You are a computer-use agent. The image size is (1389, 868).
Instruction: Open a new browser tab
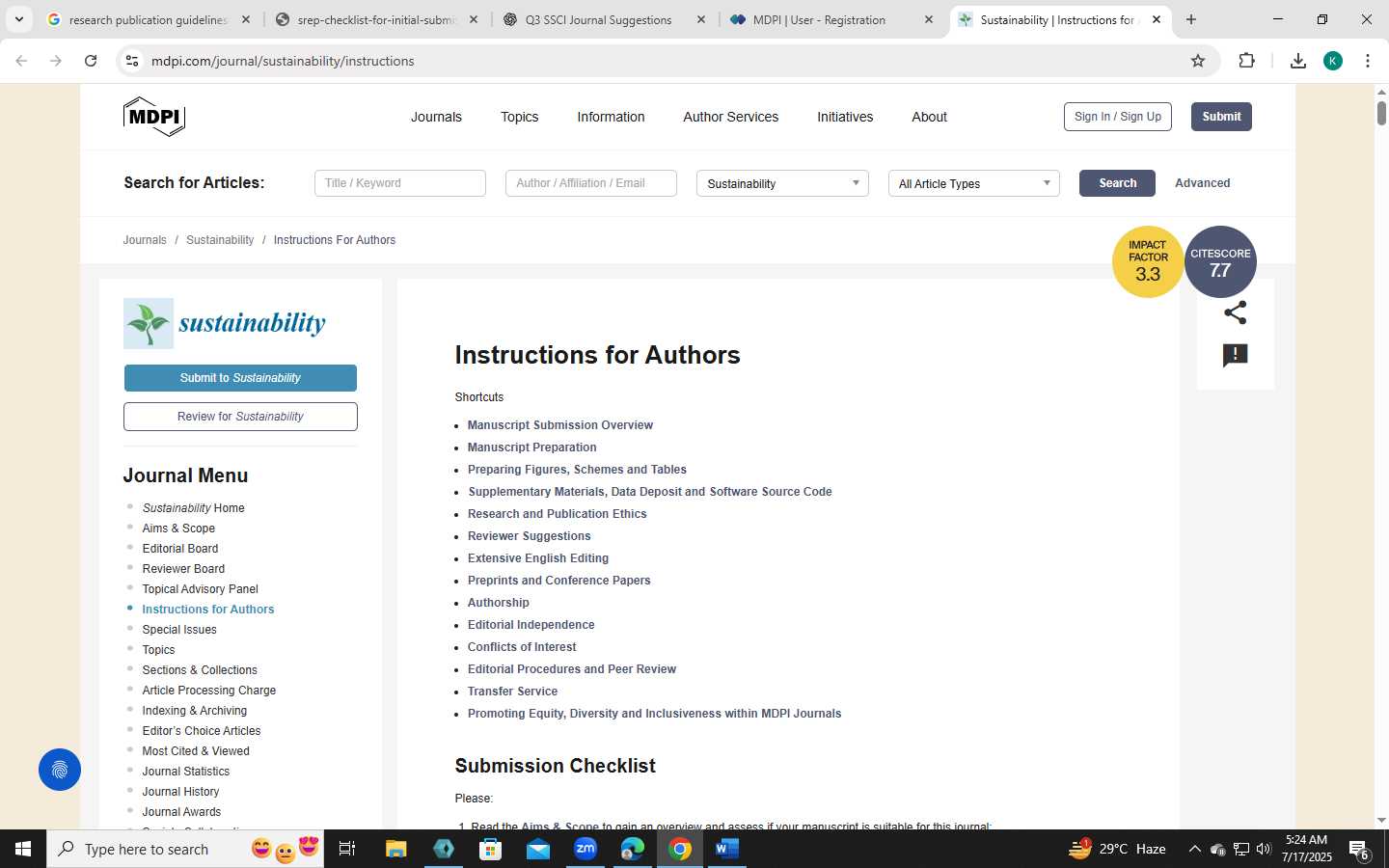tap(1191, 19)
